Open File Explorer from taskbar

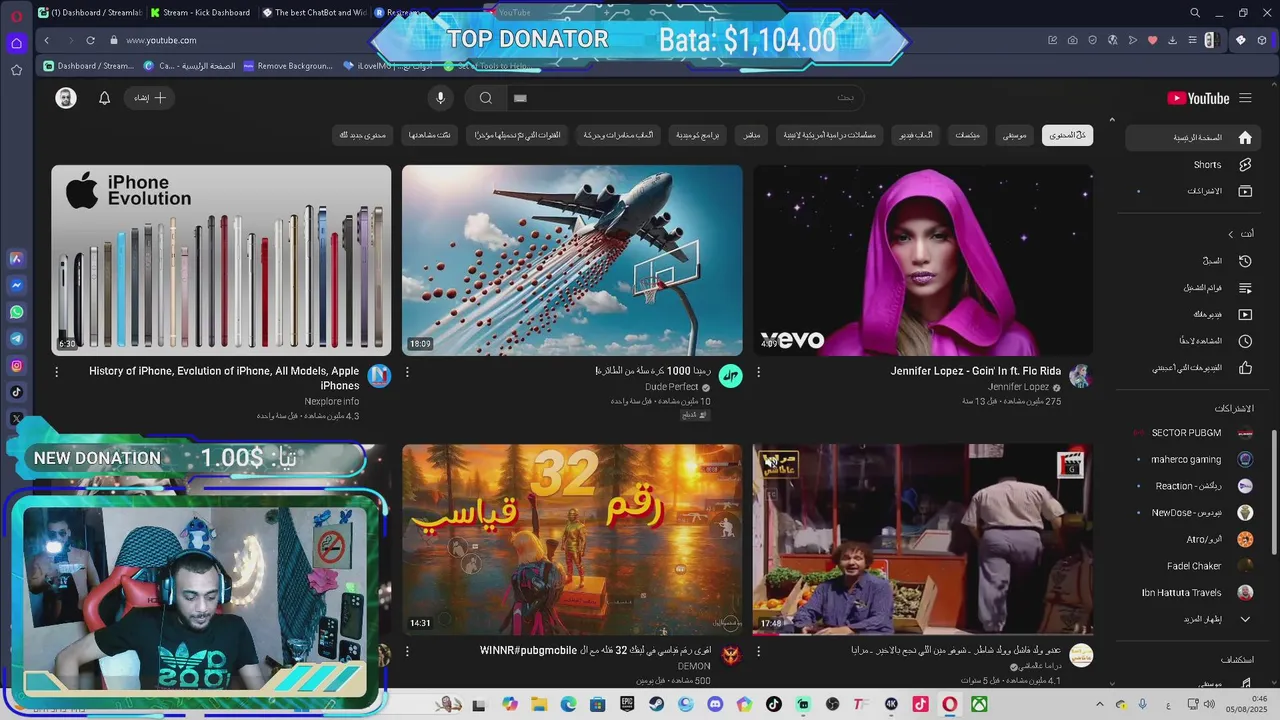(538, 704)
